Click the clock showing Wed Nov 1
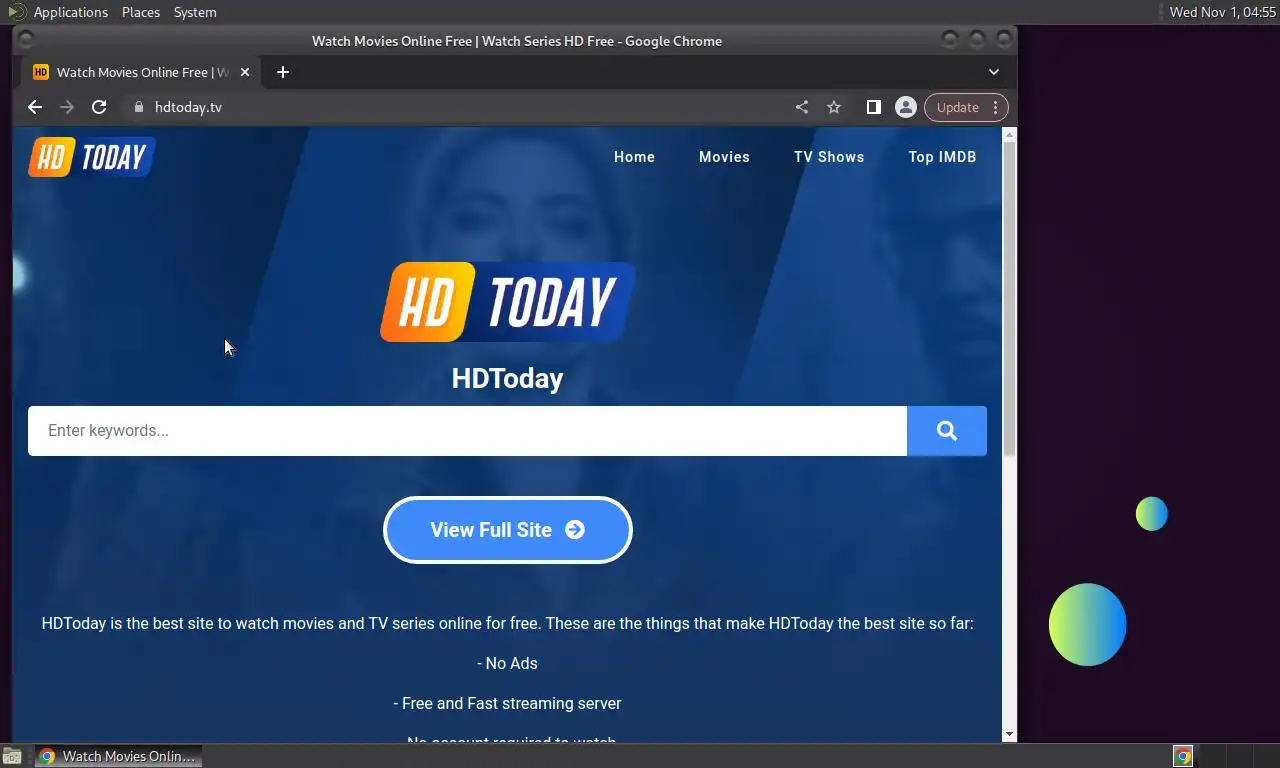This screenshot has width=1280, height=768. 1223,12
